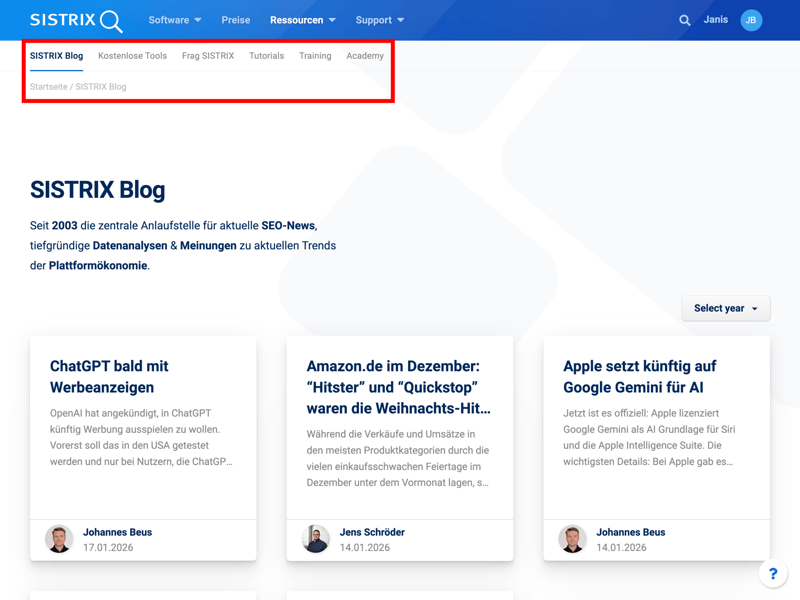Click the Startseite breadcrumb link
Screen dimensions: 800x600
coord(49,87)
